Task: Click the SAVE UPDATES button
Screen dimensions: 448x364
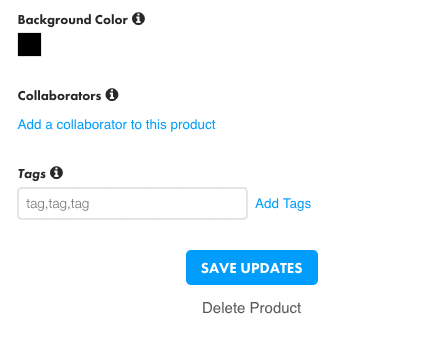Action: [252, 268]
